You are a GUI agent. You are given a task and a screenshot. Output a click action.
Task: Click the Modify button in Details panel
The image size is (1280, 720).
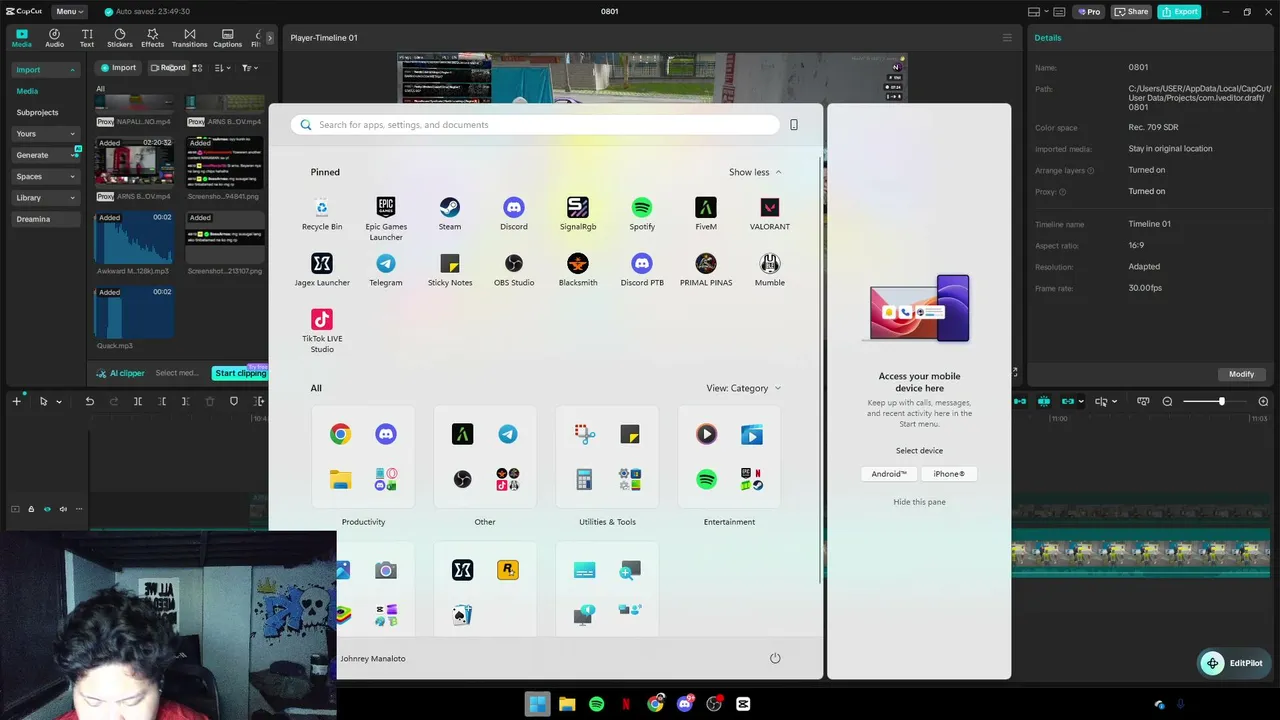click(1241, 374)
